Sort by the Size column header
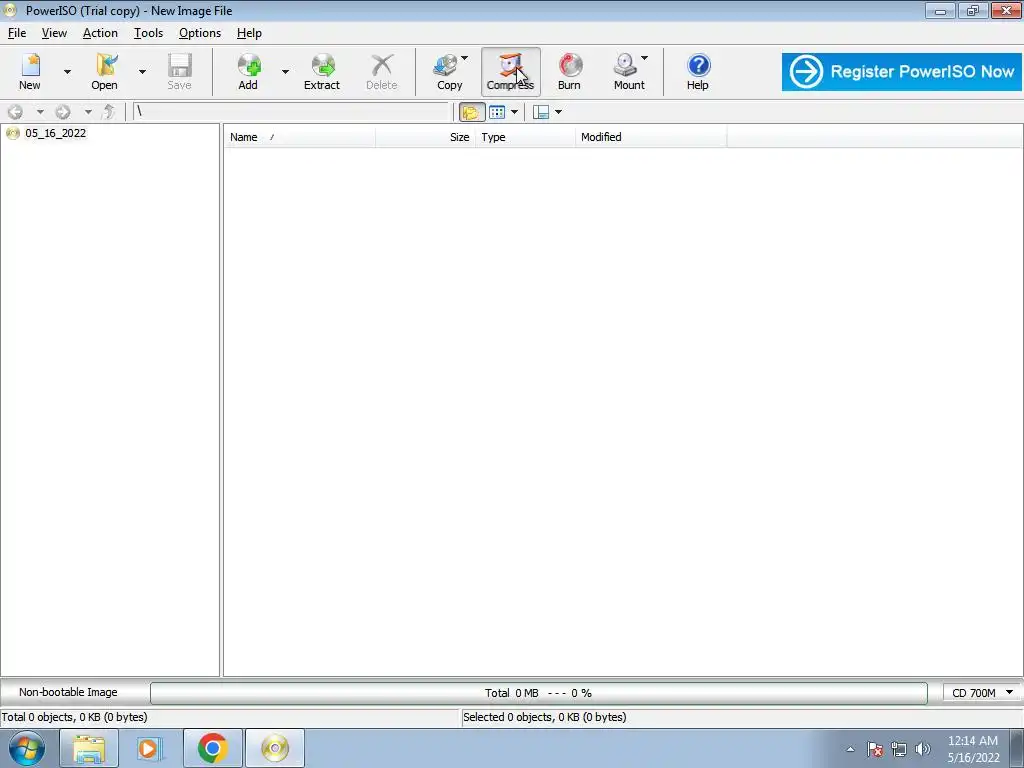 425,137
